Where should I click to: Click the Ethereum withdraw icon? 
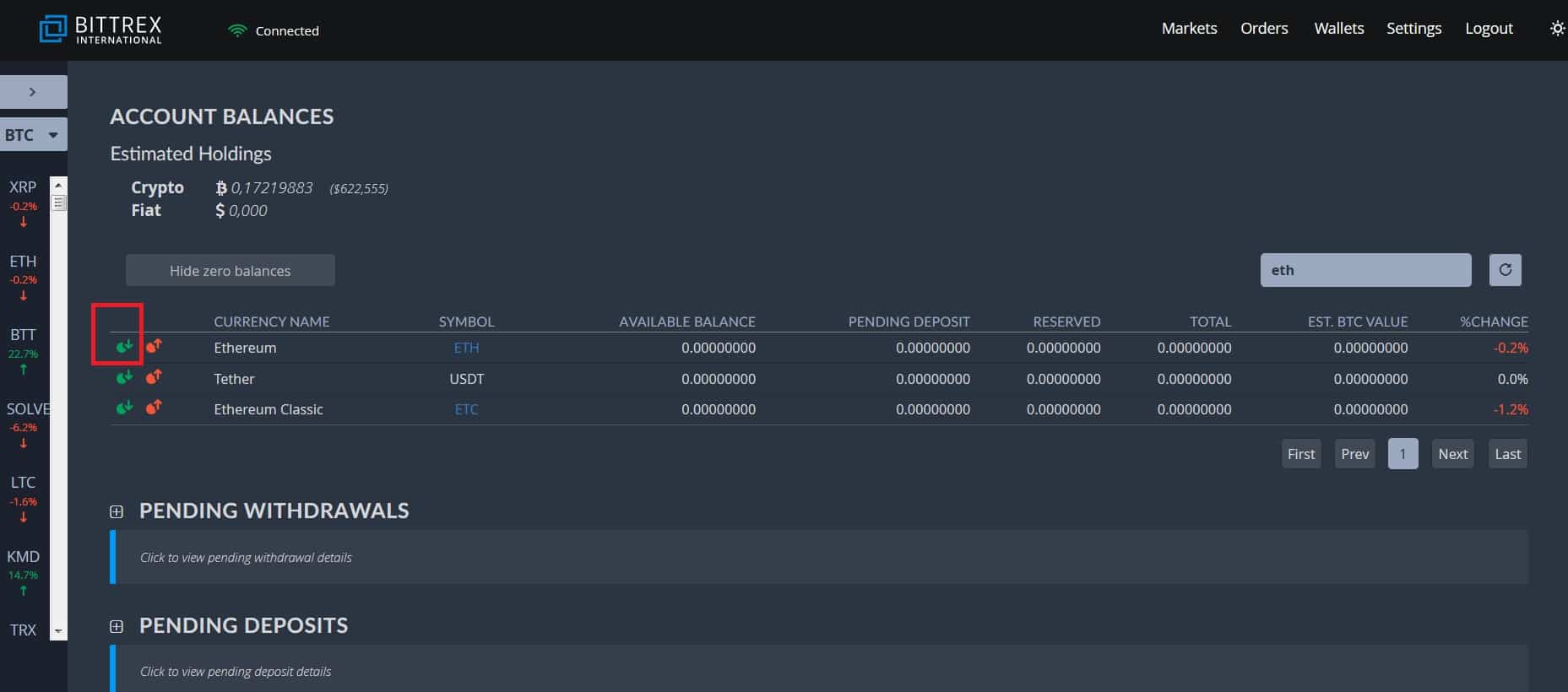154,345
